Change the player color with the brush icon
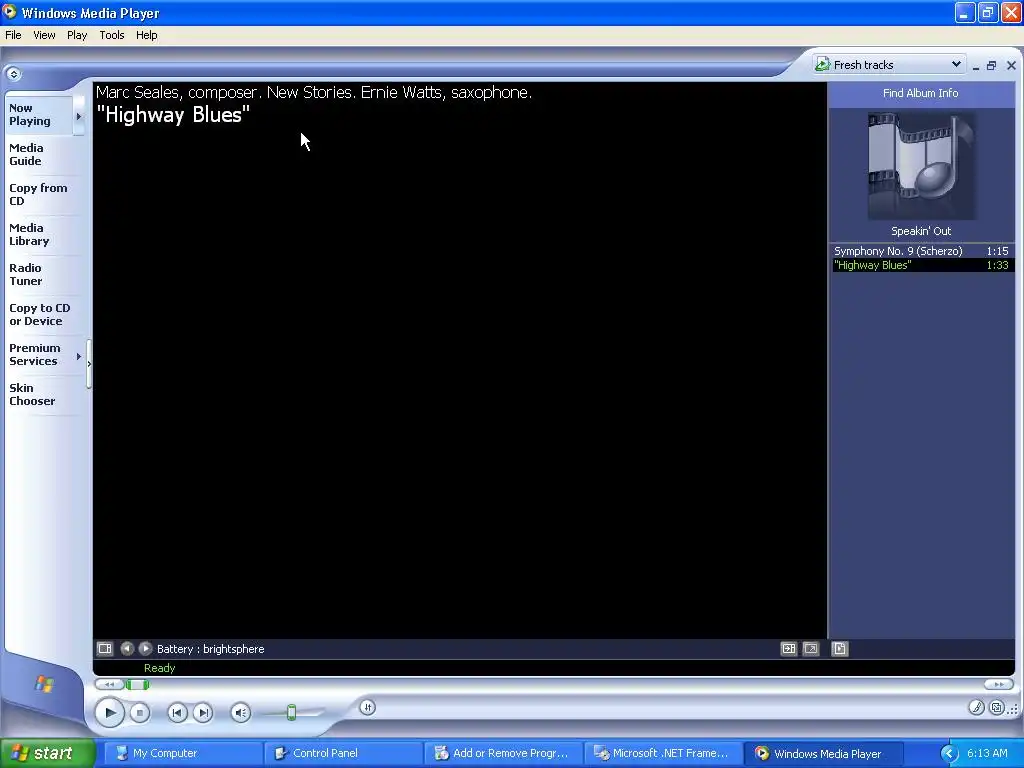Image resolution: width=1024 pixels, height=768 pixels. (976, 707)
